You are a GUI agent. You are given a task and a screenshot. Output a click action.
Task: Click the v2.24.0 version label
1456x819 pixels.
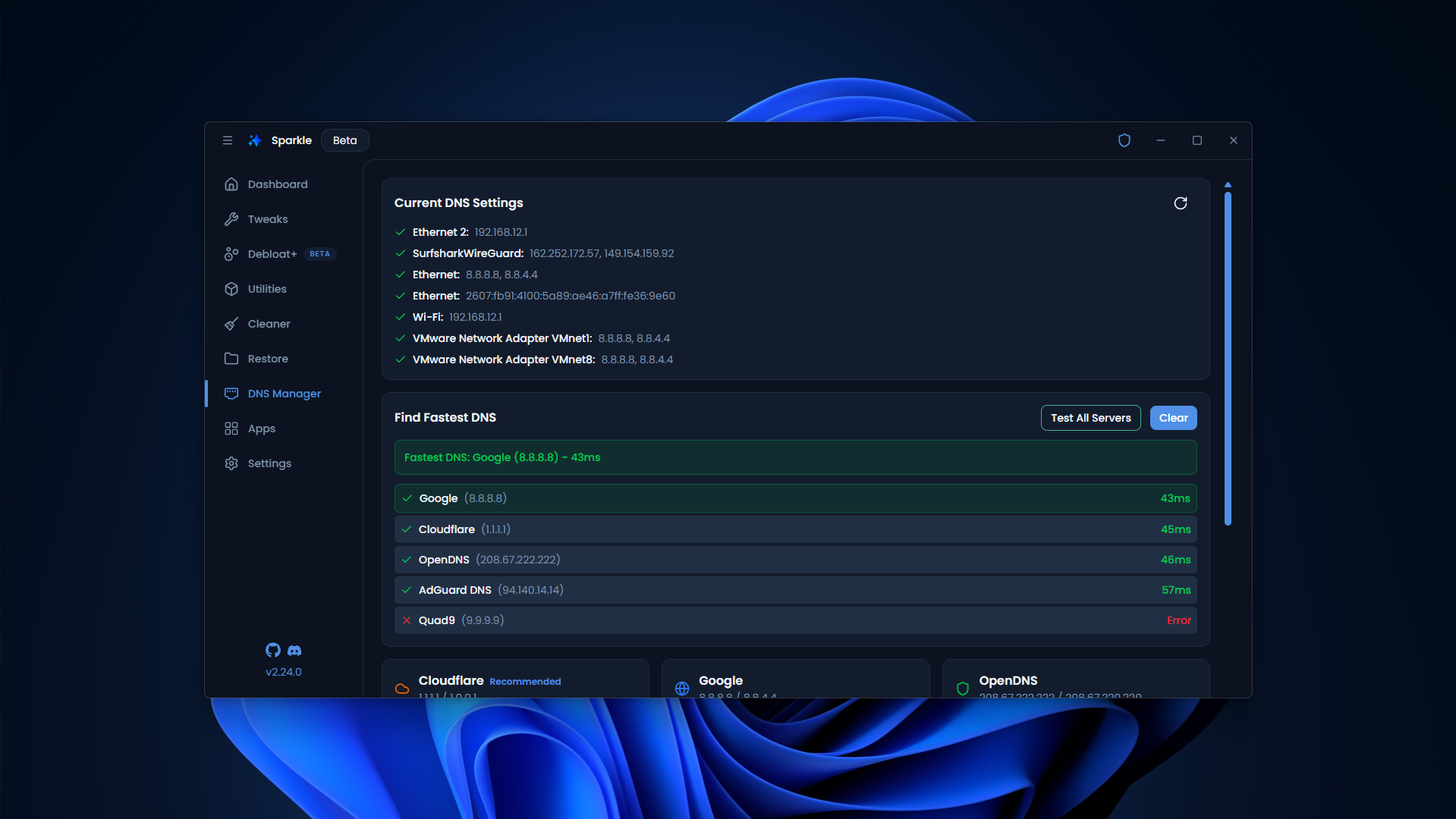[284, 672]
